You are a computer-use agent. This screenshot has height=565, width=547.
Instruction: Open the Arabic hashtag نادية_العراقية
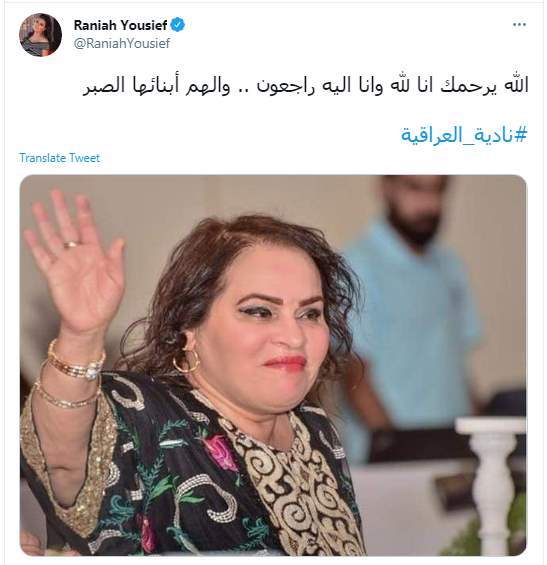(464, 135)
